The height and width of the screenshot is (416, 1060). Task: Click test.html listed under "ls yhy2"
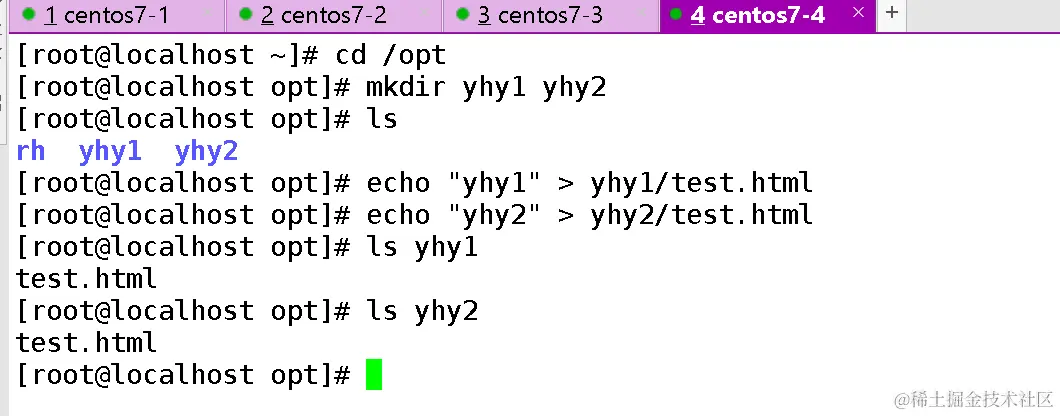click(x=86, y=343)
